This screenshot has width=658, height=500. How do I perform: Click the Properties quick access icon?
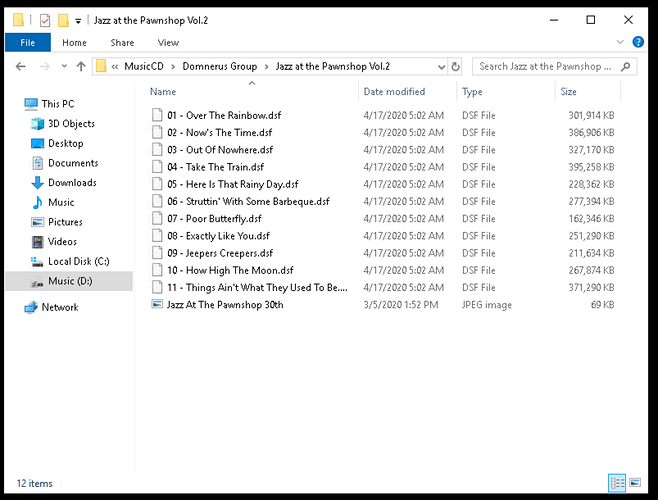(45, 20)
